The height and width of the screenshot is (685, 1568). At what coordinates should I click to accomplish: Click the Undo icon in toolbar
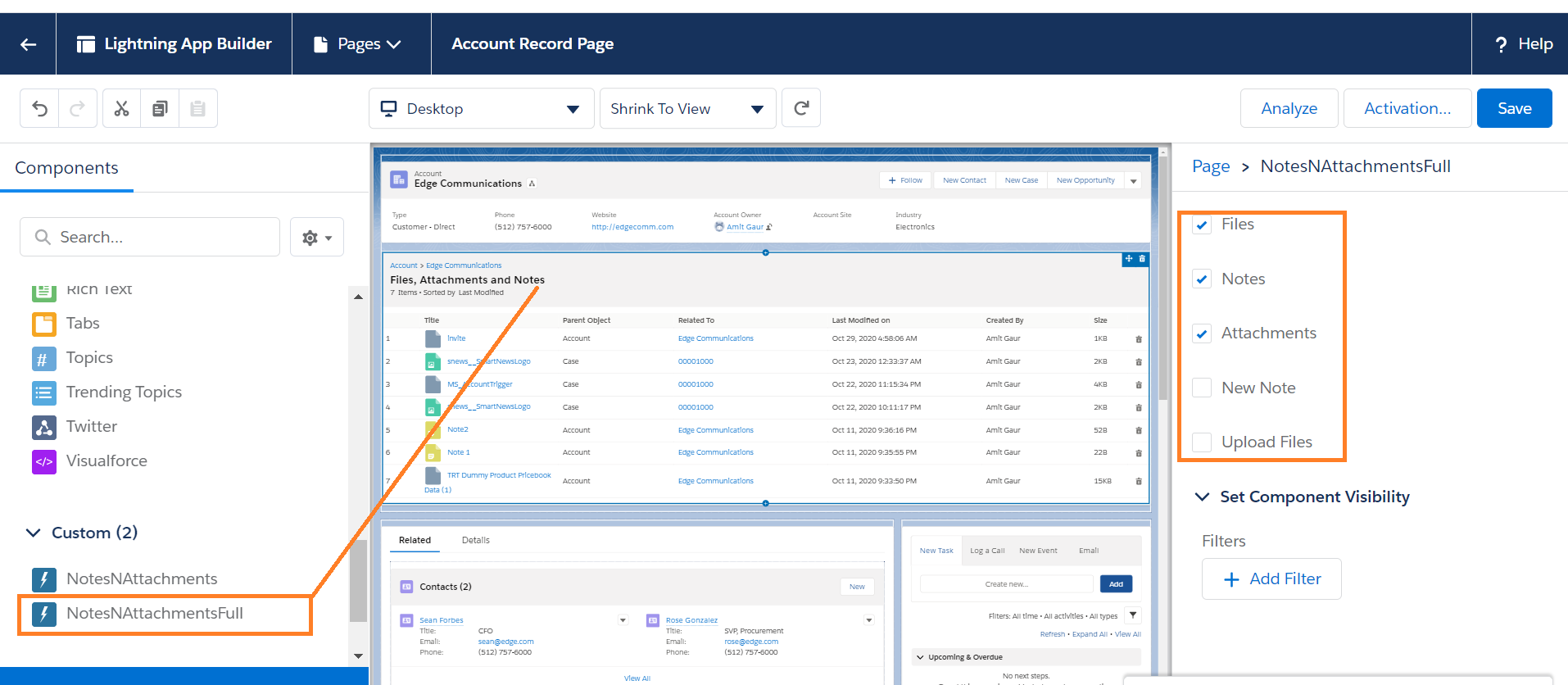coord(39,108)
